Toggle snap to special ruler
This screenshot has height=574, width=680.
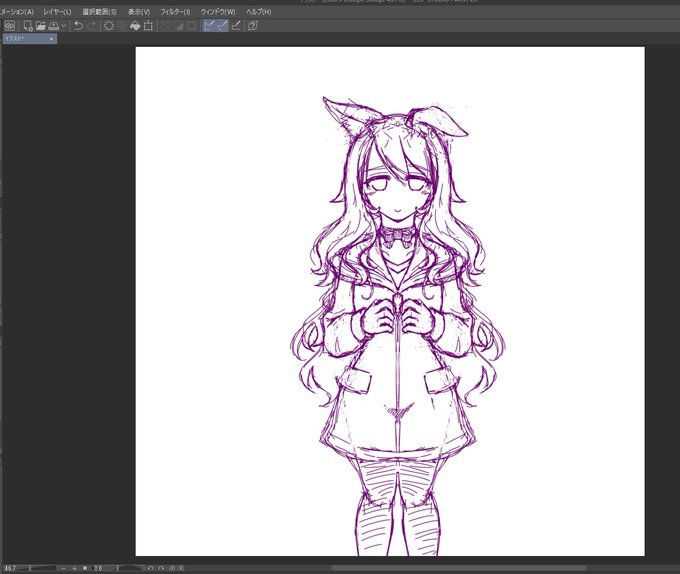[222, 26]
